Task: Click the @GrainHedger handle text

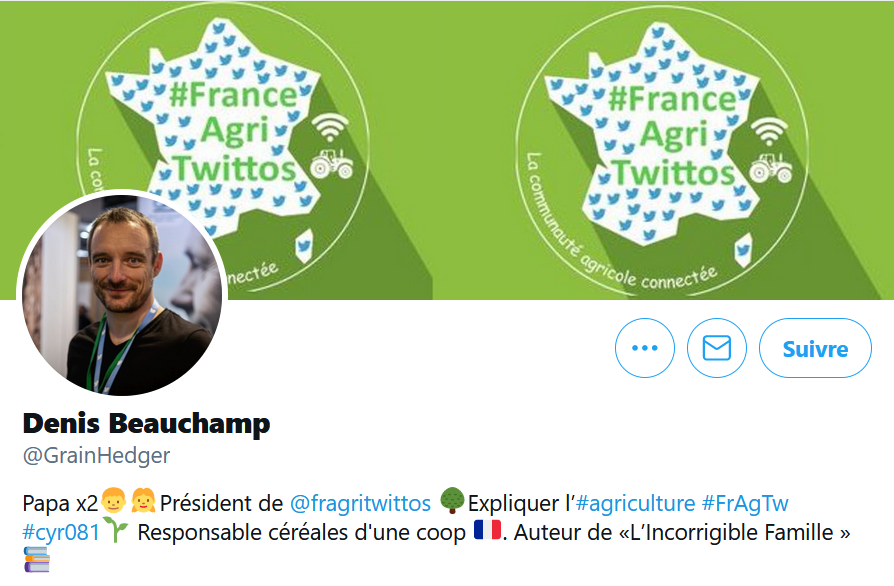Action: click(x=96, y=455)
